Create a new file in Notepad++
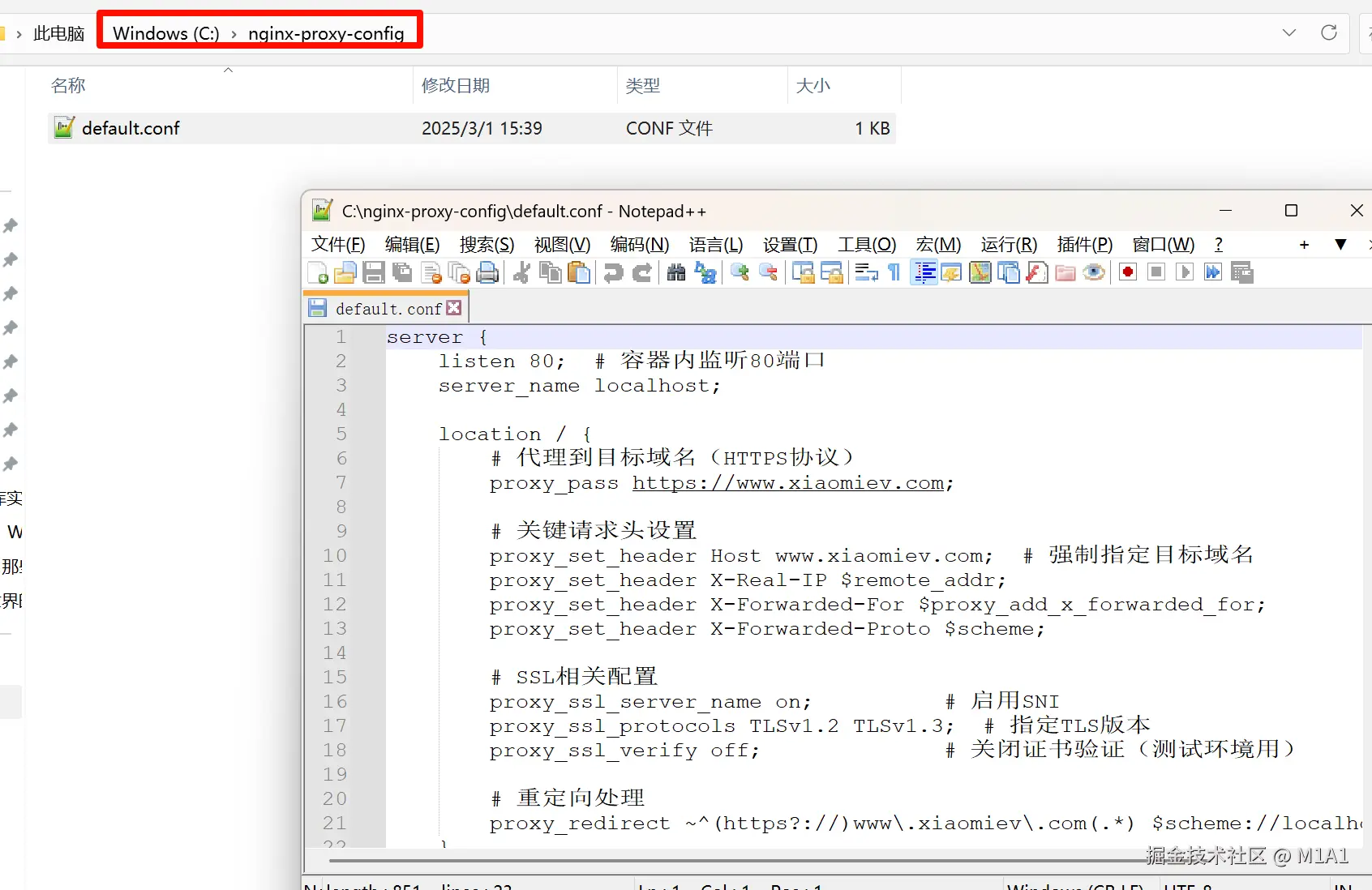 [x=318, y=273]
